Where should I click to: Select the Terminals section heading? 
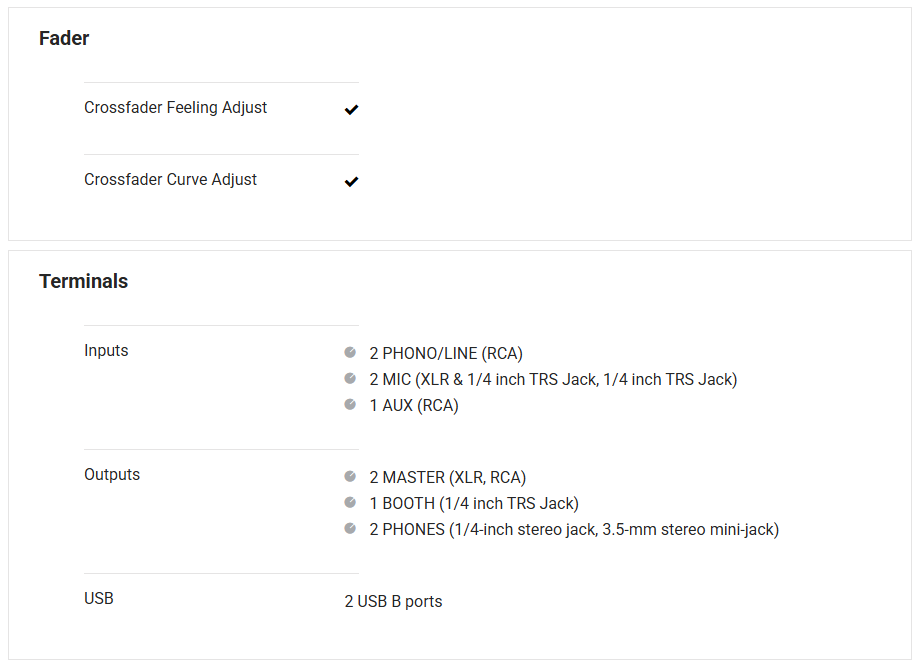click(x=84, y=281)
